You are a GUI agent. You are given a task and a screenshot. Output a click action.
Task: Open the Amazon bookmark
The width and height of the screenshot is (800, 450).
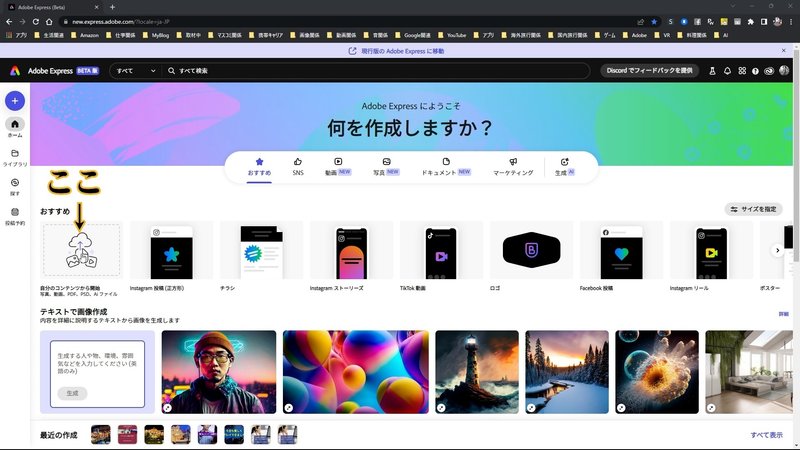tap(85, 35)
